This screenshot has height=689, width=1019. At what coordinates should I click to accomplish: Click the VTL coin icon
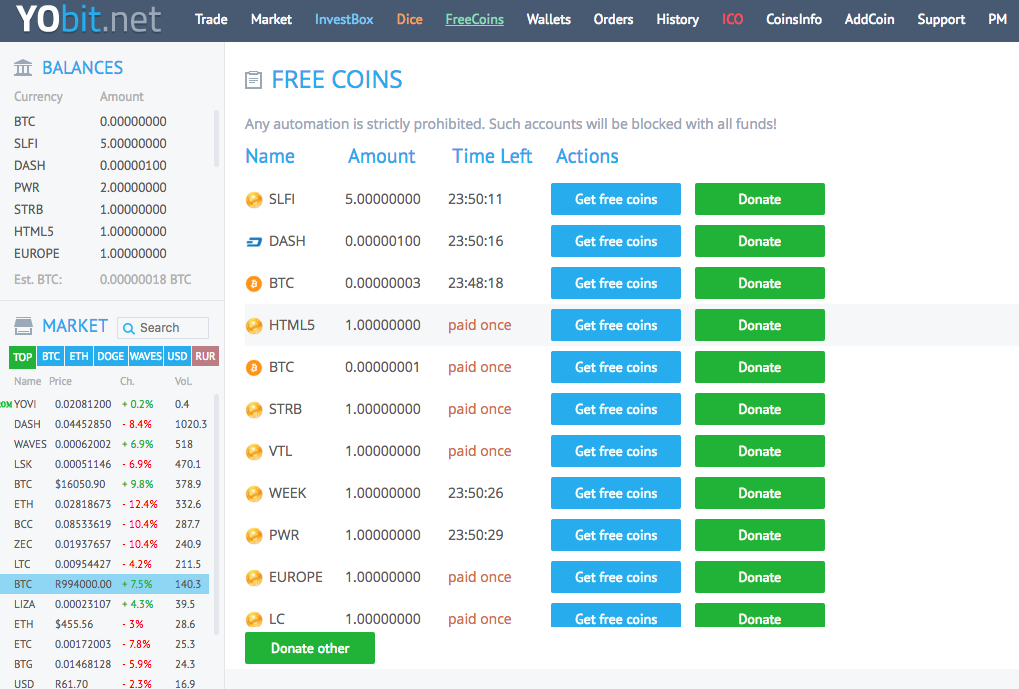point(254,452)
